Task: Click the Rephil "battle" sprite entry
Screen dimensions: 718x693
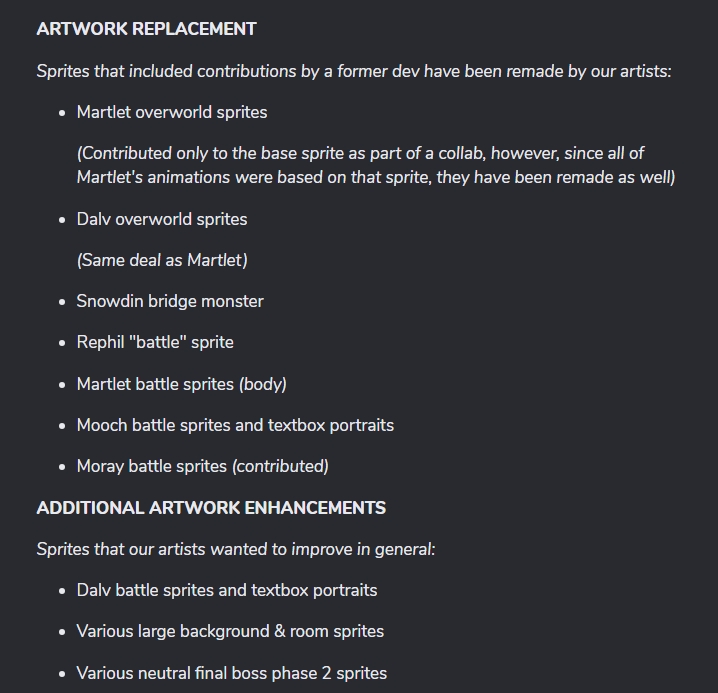Action: [x=155, y=342]
